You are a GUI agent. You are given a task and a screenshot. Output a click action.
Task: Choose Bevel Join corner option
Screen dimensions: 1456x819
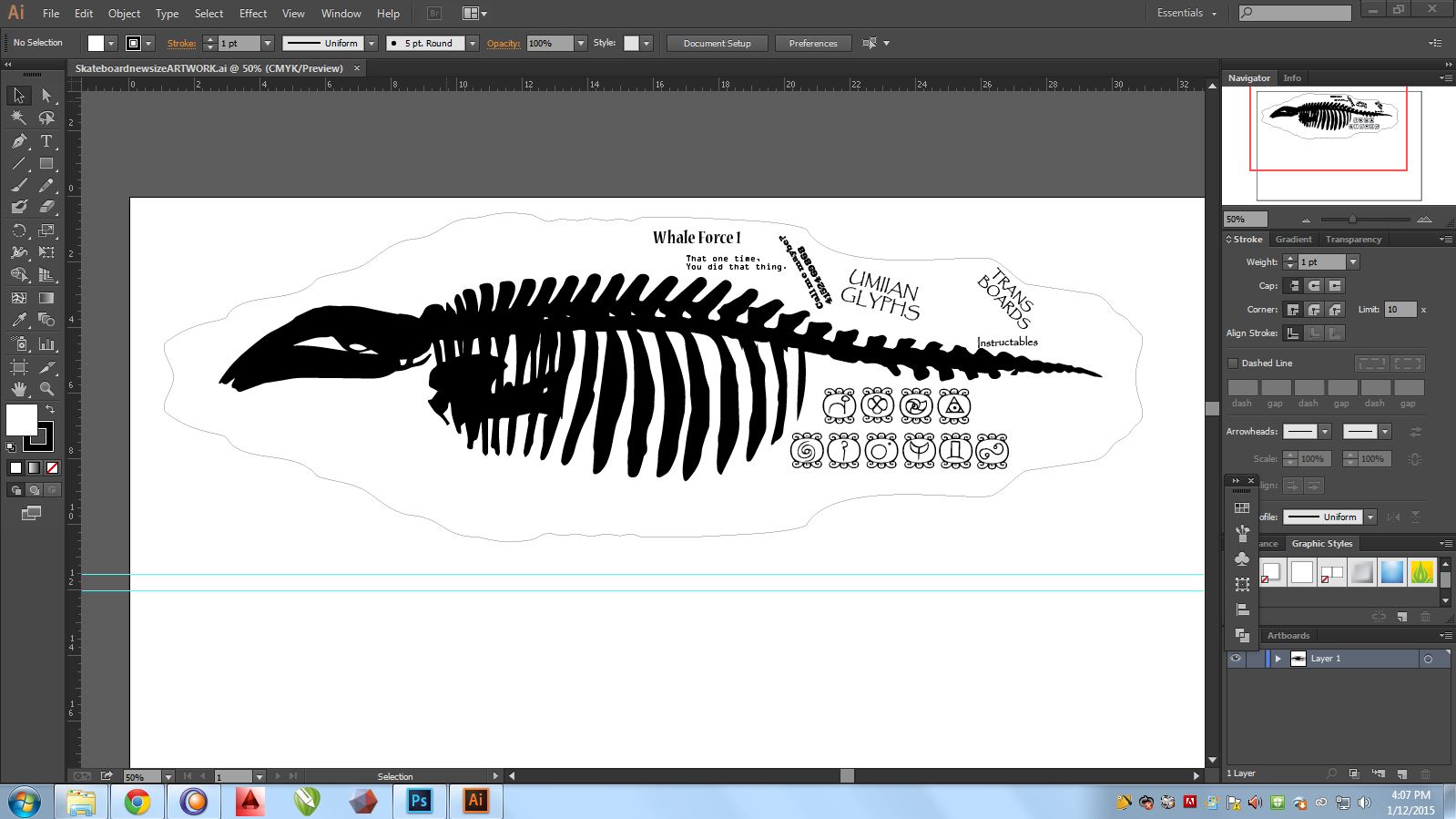(x=1335, y=310)
